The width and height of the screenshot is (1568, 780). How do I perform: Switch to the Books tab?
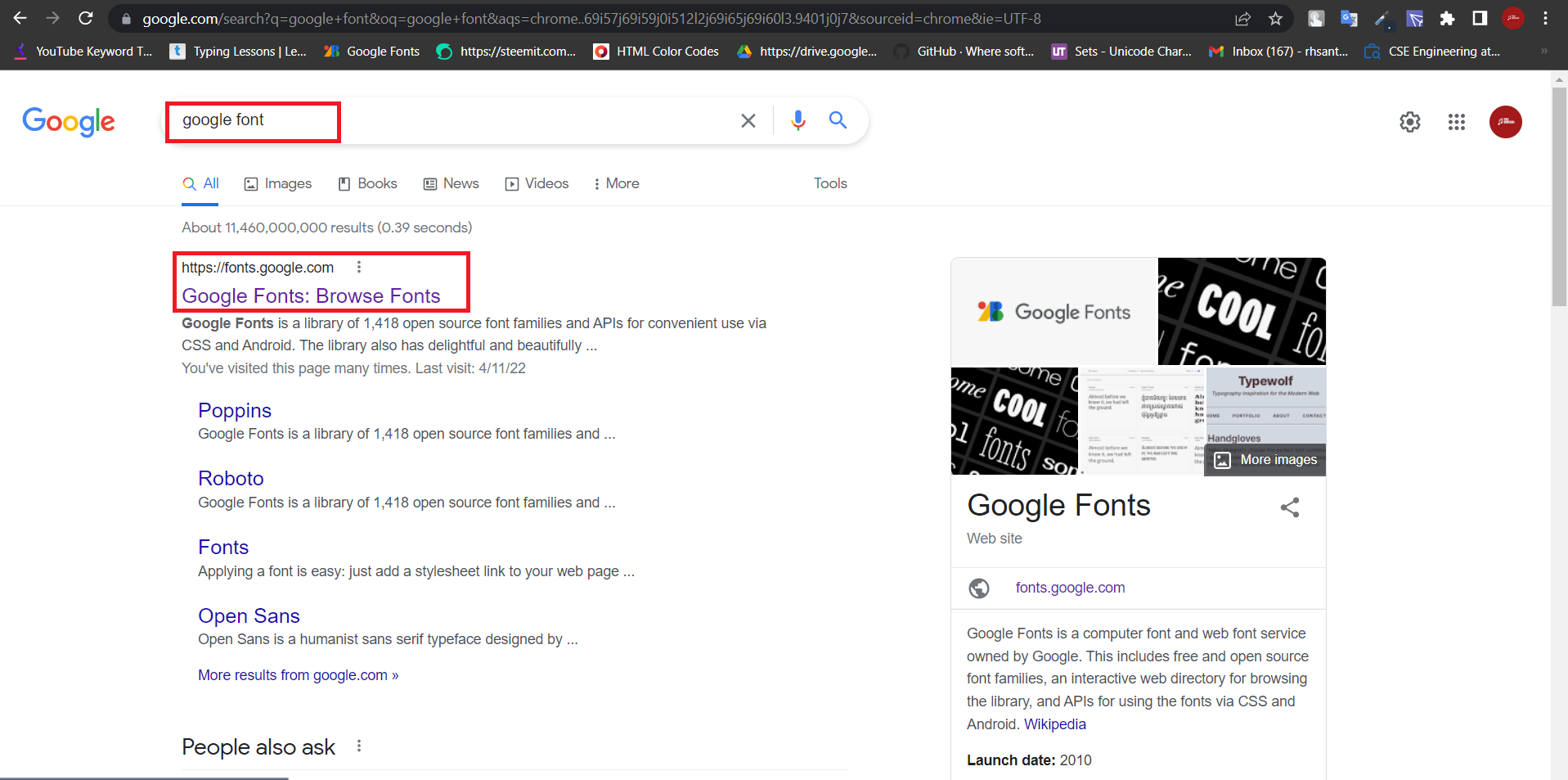pyautogui.click(x=368, y=184)
